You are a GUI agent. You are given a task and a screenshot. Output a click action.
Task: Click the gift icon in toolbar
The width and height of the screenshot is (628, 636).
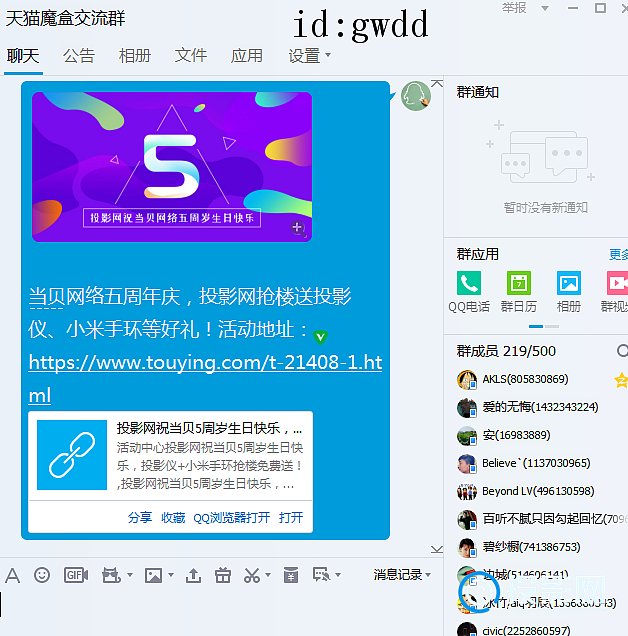[x=223, y=575]
